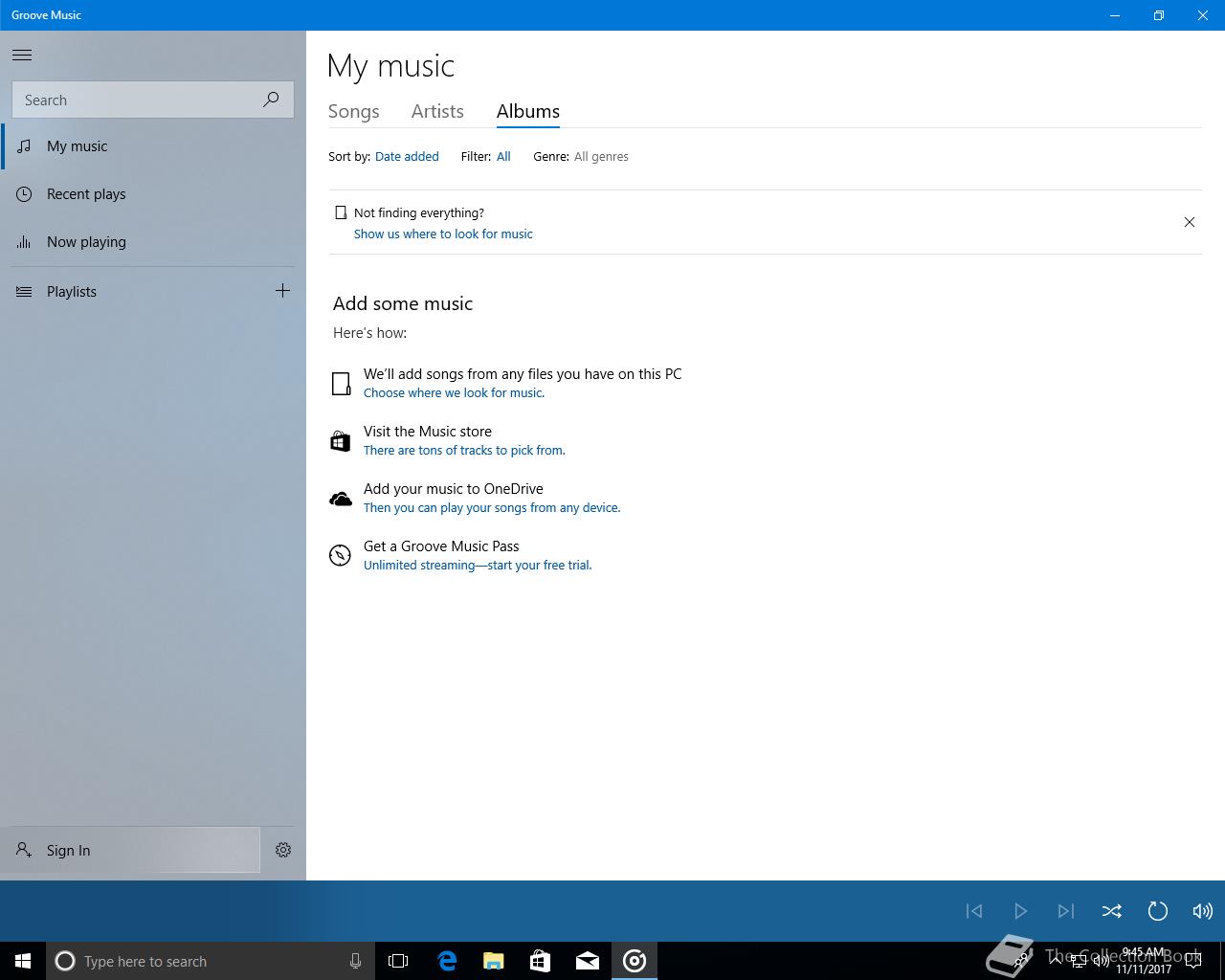Create new playlist with plus icon

282,291
